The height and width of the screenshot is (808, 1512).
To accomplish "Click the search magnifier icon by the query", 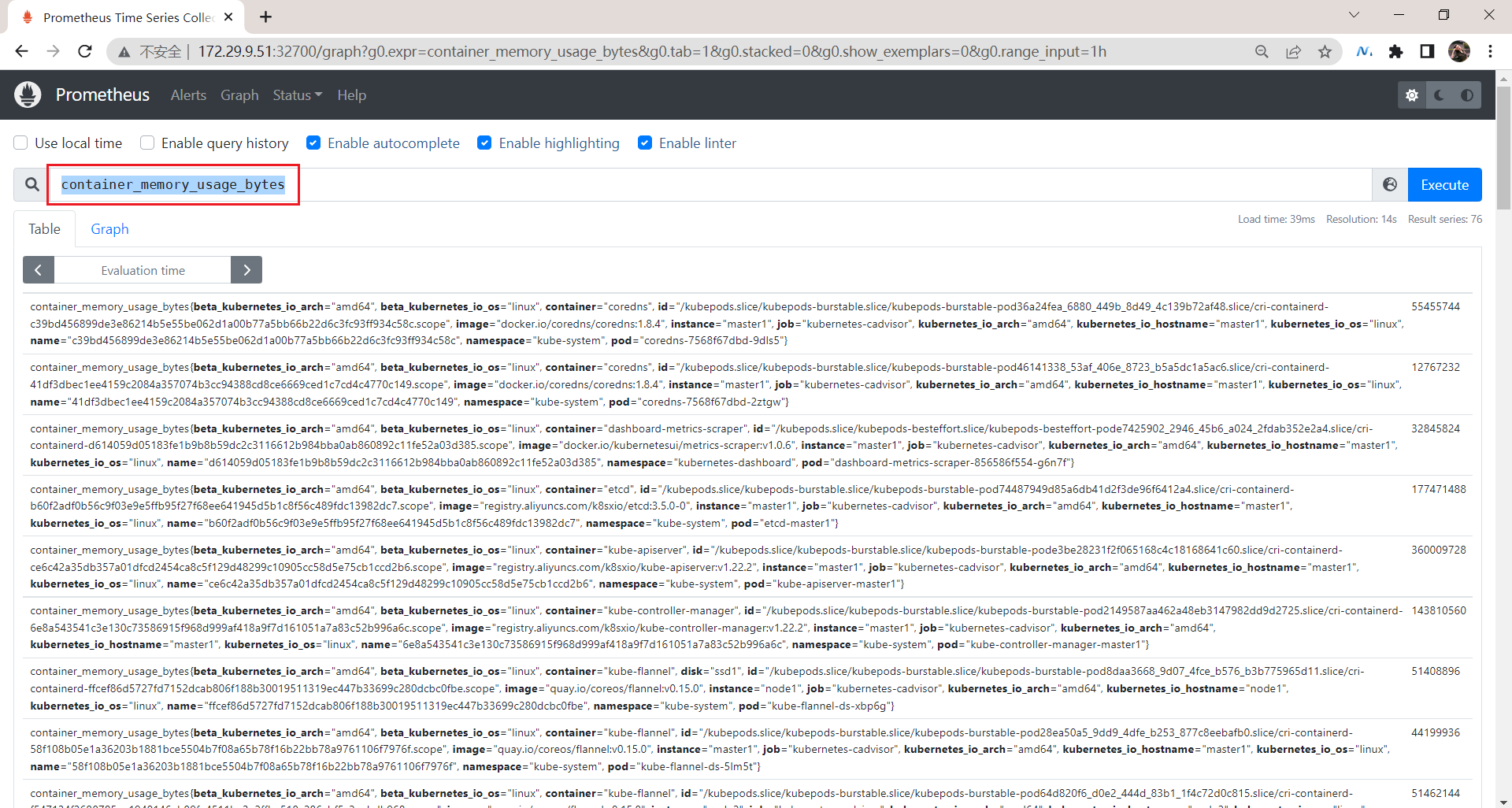I will click(31, 184).
